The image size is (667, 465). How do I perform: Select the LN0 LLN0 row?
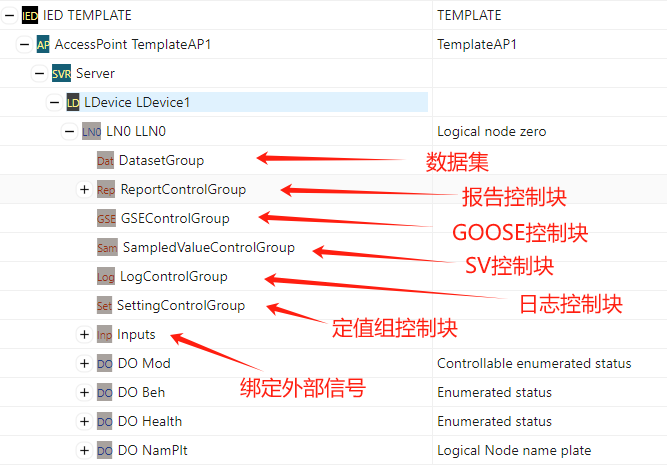coord(136,131)
